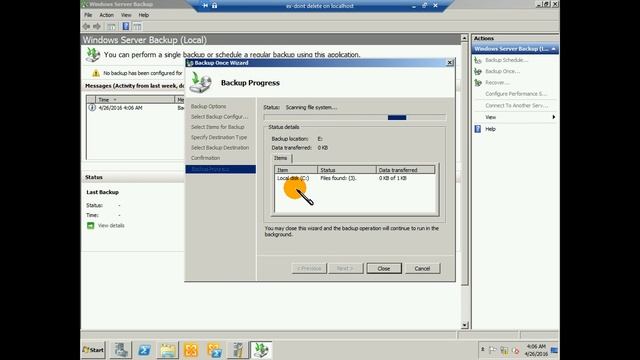Open Server Manager from the taskbar

(120, 350)
